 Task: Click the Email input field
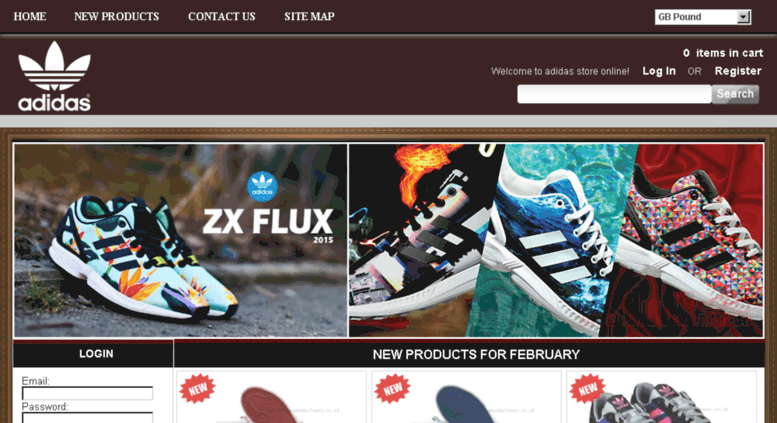[87, 393]
